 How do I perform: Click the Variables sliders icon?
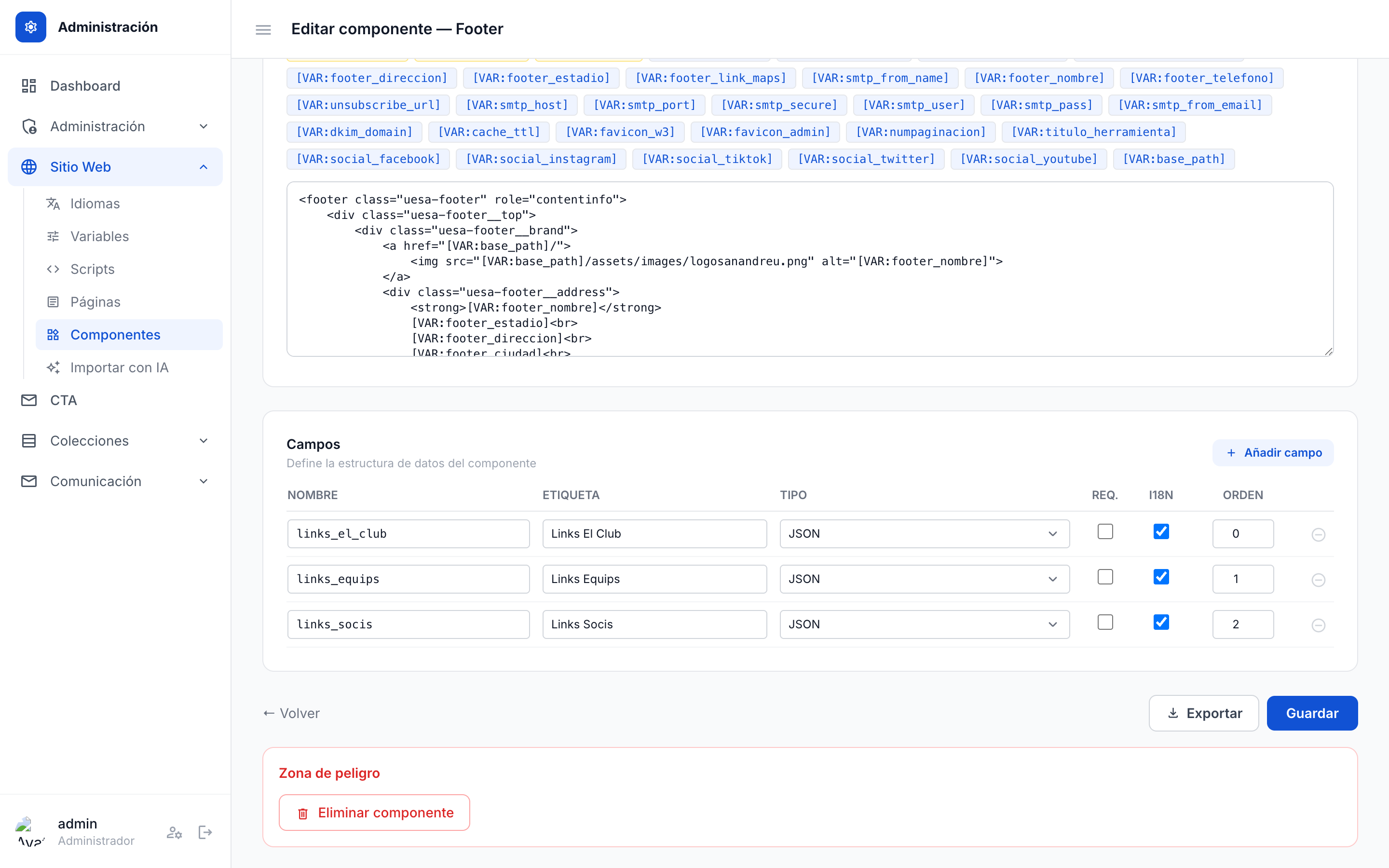pyautogui.click(x=54, y=236)
